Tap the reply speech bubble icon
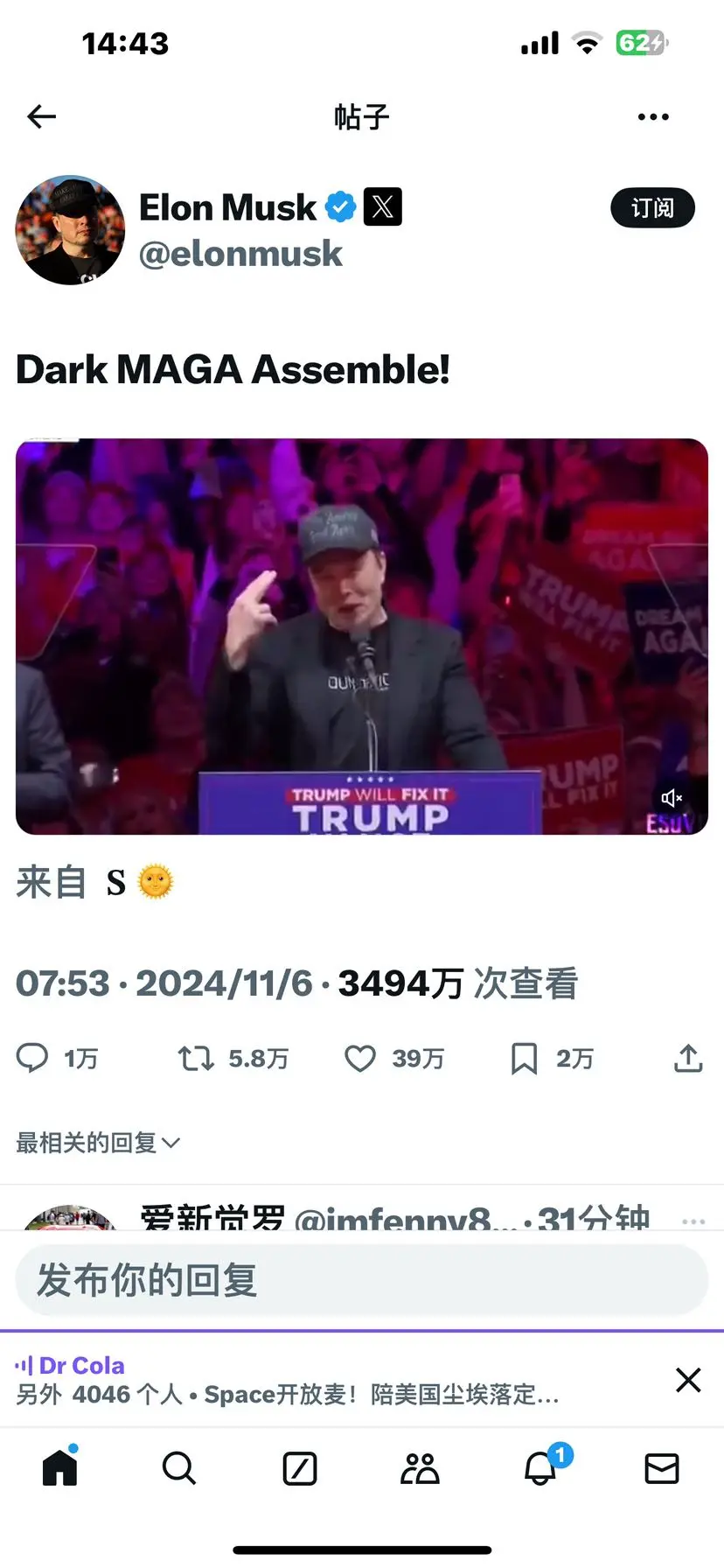Viewport: 724px width, 1568px height. pyautogui.click(x=33, y=1058)
